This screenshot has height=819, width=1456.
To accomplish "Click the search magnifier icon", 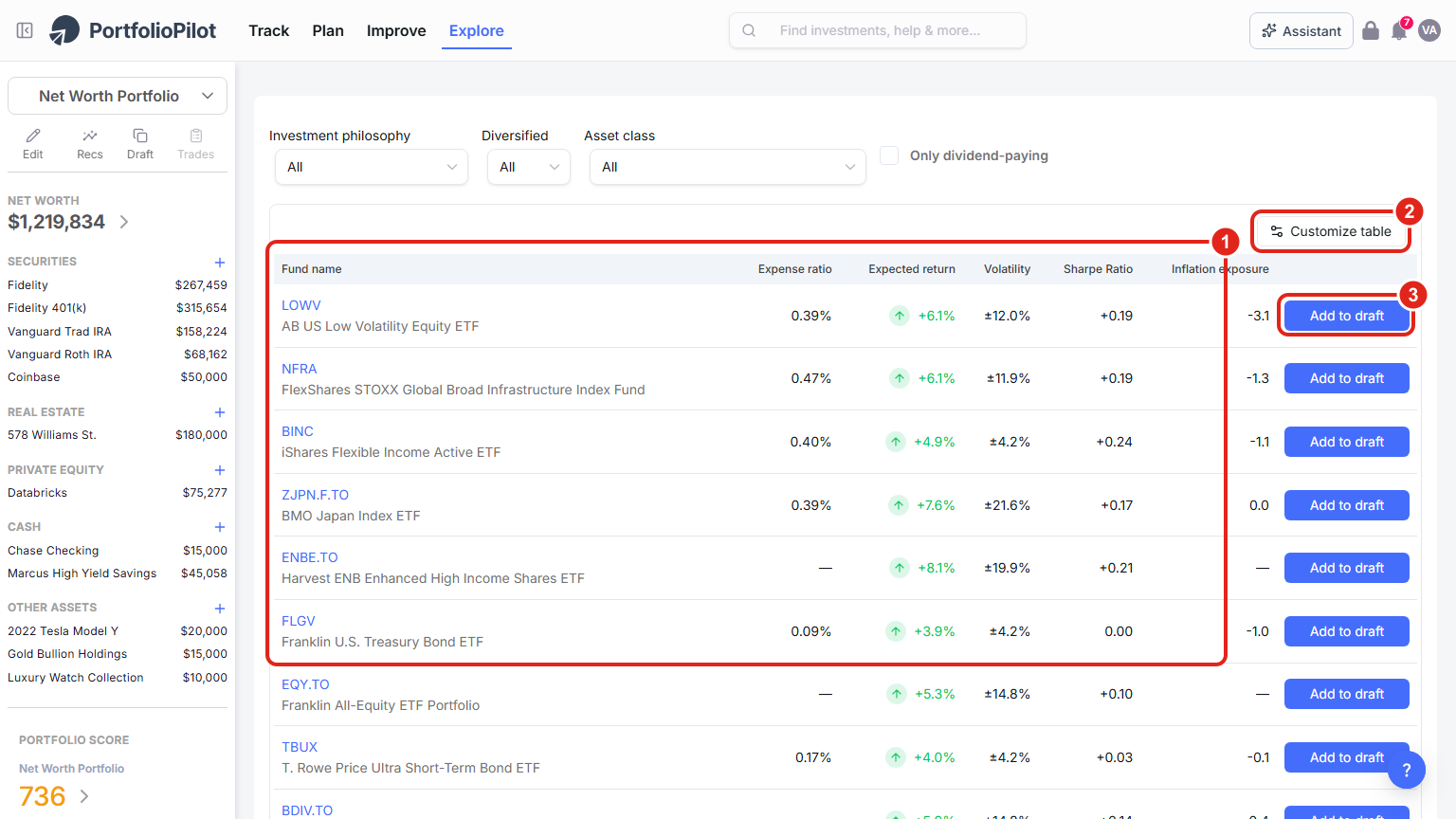I will click(749, 30).
